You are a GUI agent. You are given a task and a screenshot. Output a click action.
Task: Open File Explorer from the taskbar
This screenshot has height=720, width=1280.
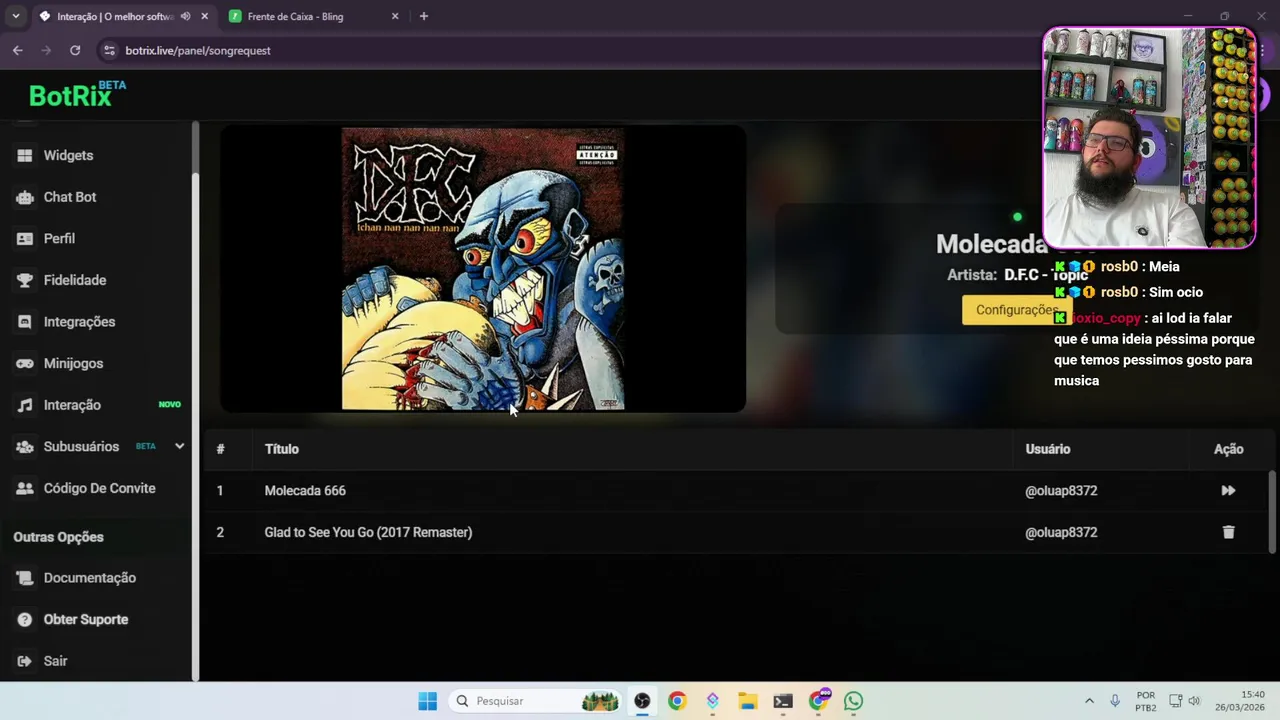point(748,701)
